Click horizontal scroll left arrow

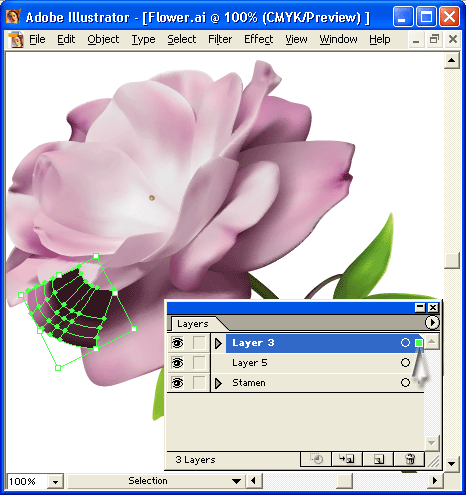pos(254,481)
